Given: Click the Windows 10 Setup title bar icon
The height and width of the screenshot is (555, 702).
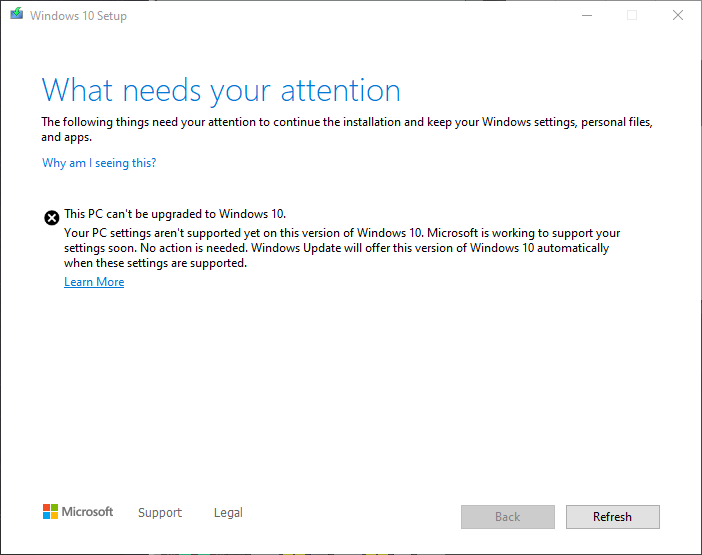Looking at the screenshot, I should click(16, 15).
